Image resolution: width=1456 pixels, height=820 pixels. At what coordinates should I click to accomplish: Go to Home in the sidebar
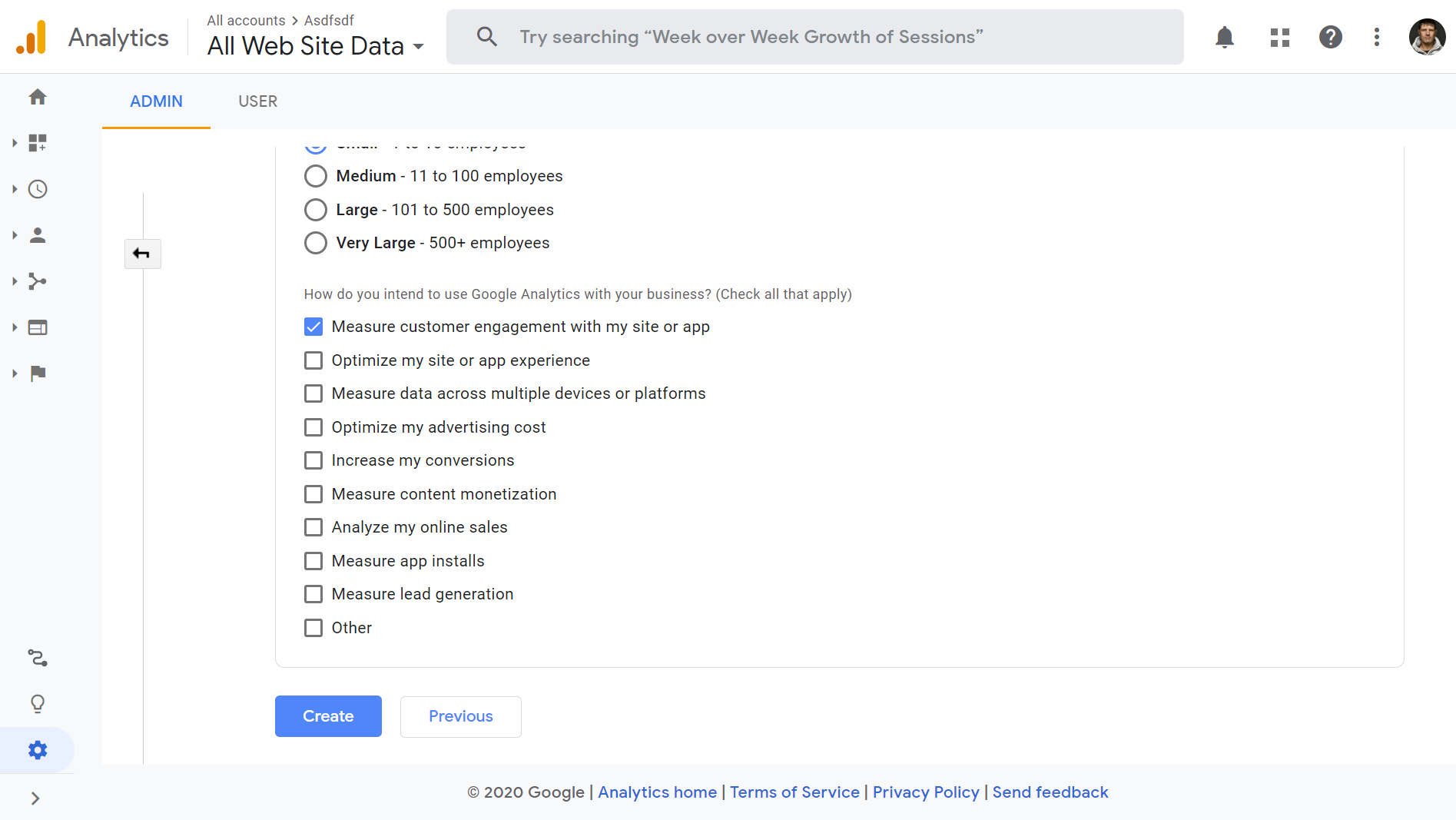38,97
